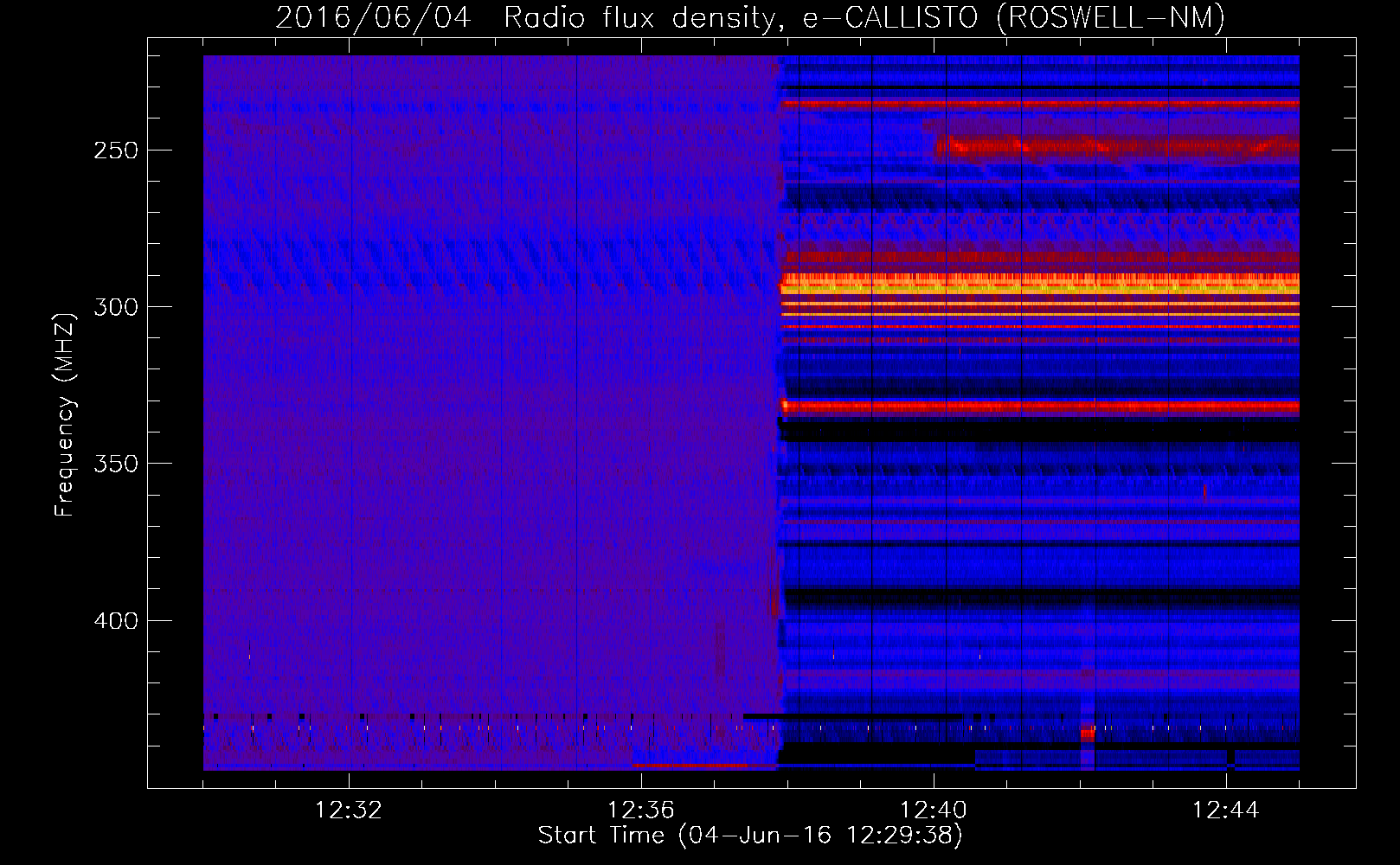Click the 300 frequency tick label
Image resolution: width=1400 pixels, height=865 pixels.
point(116,306)
